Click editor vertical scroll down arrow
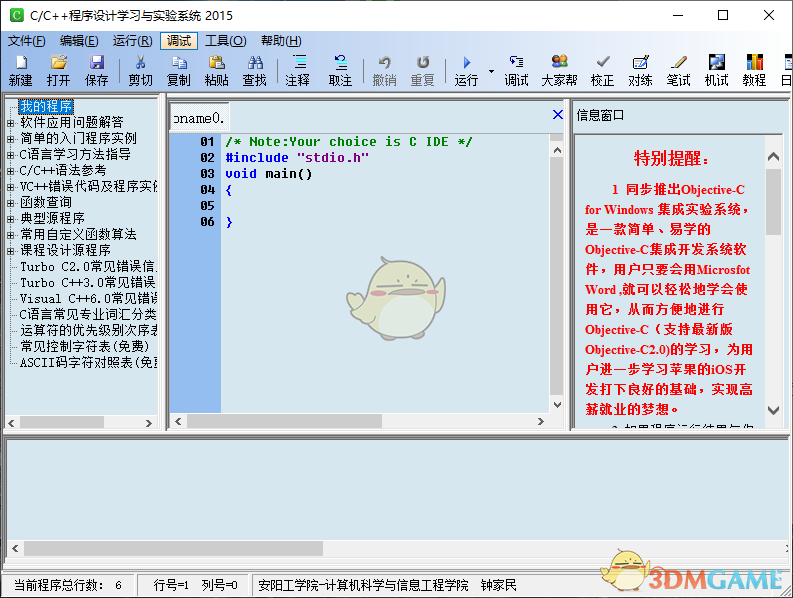This screenshot has height=598, width=793. pyautogui.click(x=557, y=404)
